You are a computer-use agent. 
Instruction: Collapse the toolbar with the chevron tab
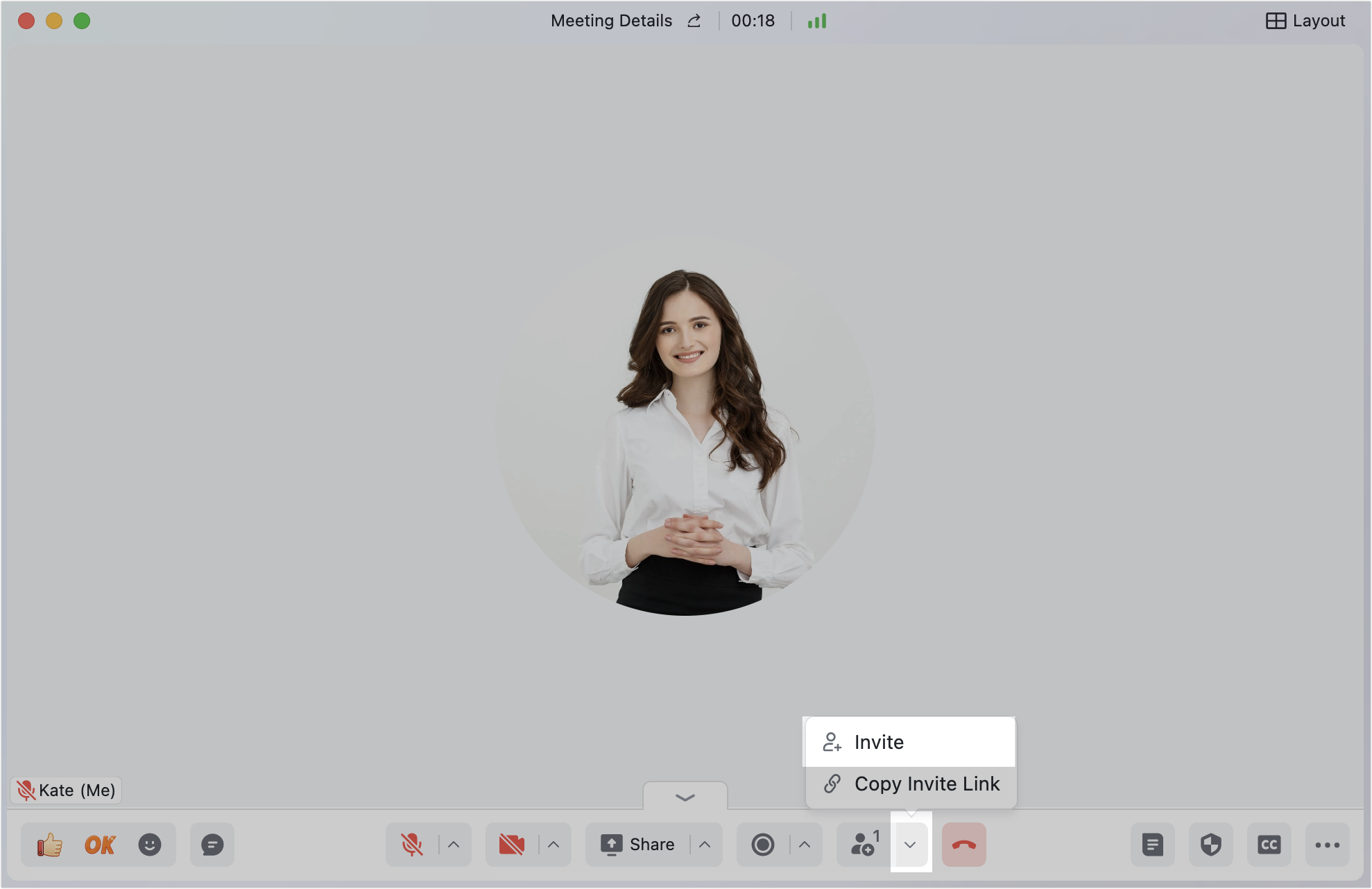point(685,797)
